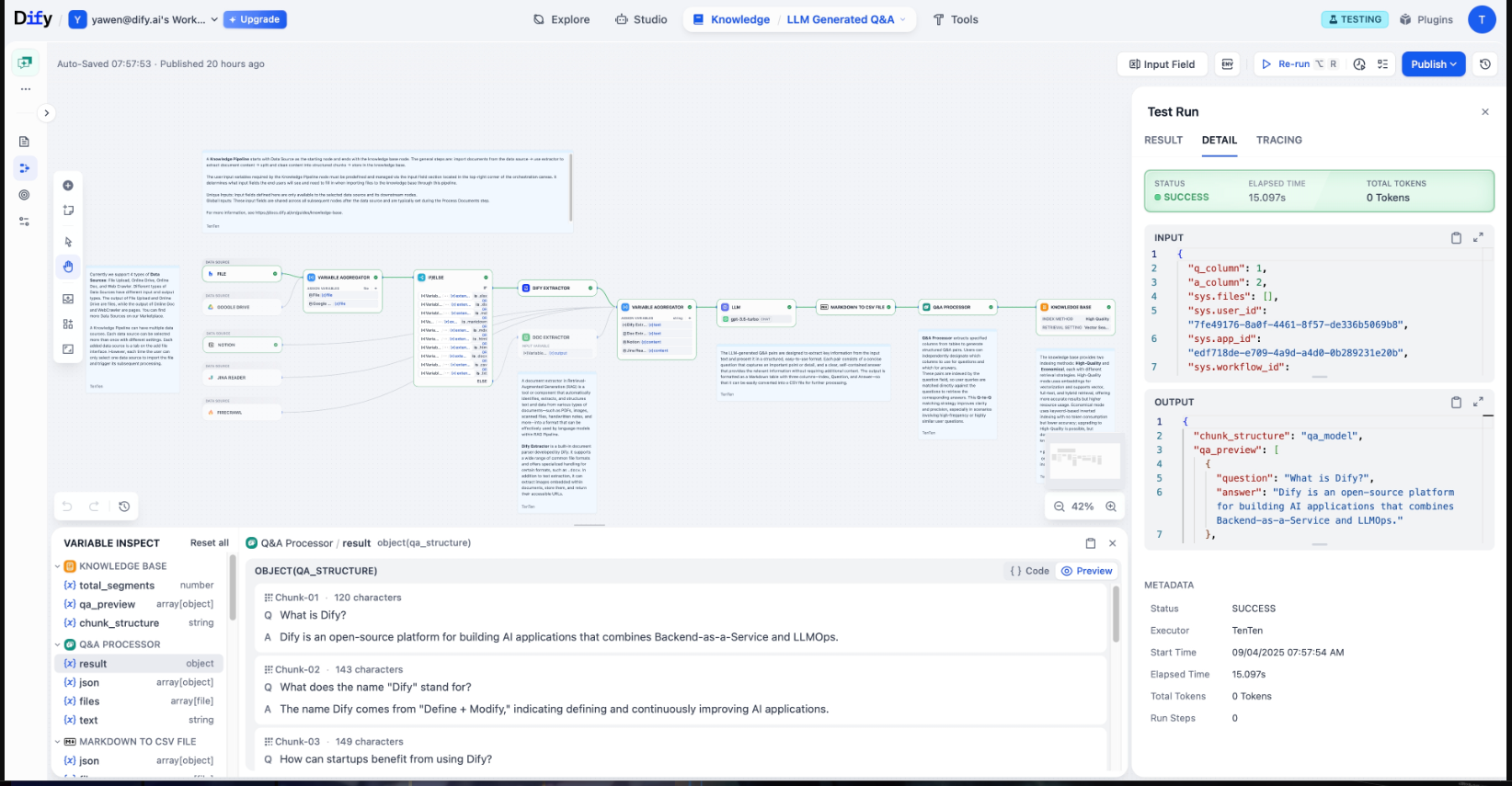Open Plugins in the top bar
1512x786 pixels.
1426,19
